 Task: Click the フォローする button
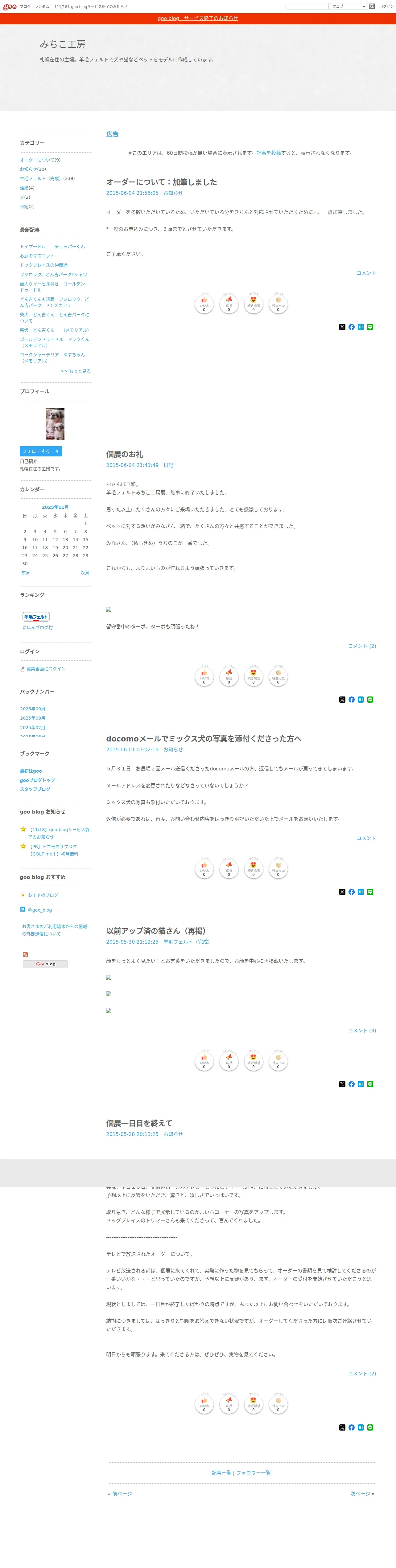point(41,451)
